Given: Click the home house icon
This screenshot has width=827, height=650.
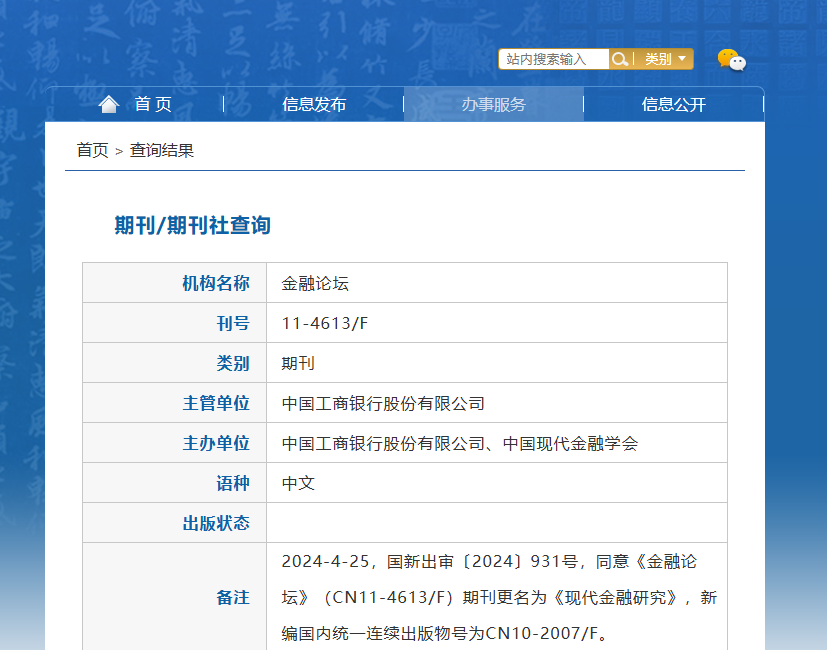Looking at the screenshot, I should [109, 104].
